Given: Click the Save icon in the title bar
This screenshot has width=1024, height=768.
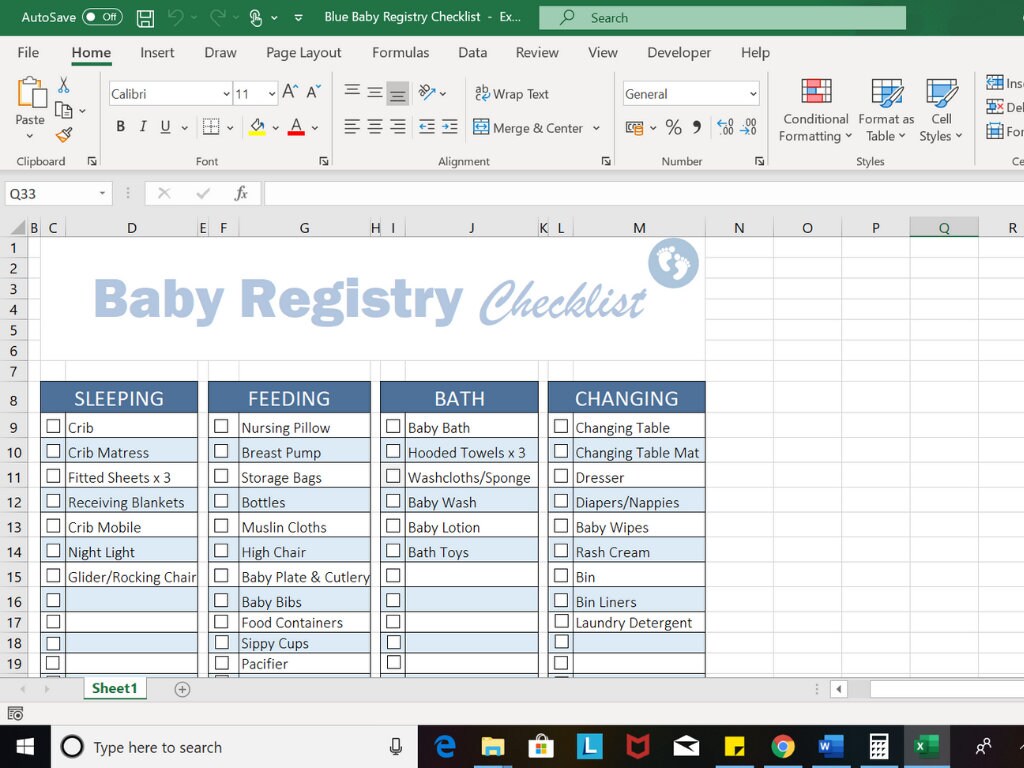Looking at the screenshot, I should (x=145, y=18).
